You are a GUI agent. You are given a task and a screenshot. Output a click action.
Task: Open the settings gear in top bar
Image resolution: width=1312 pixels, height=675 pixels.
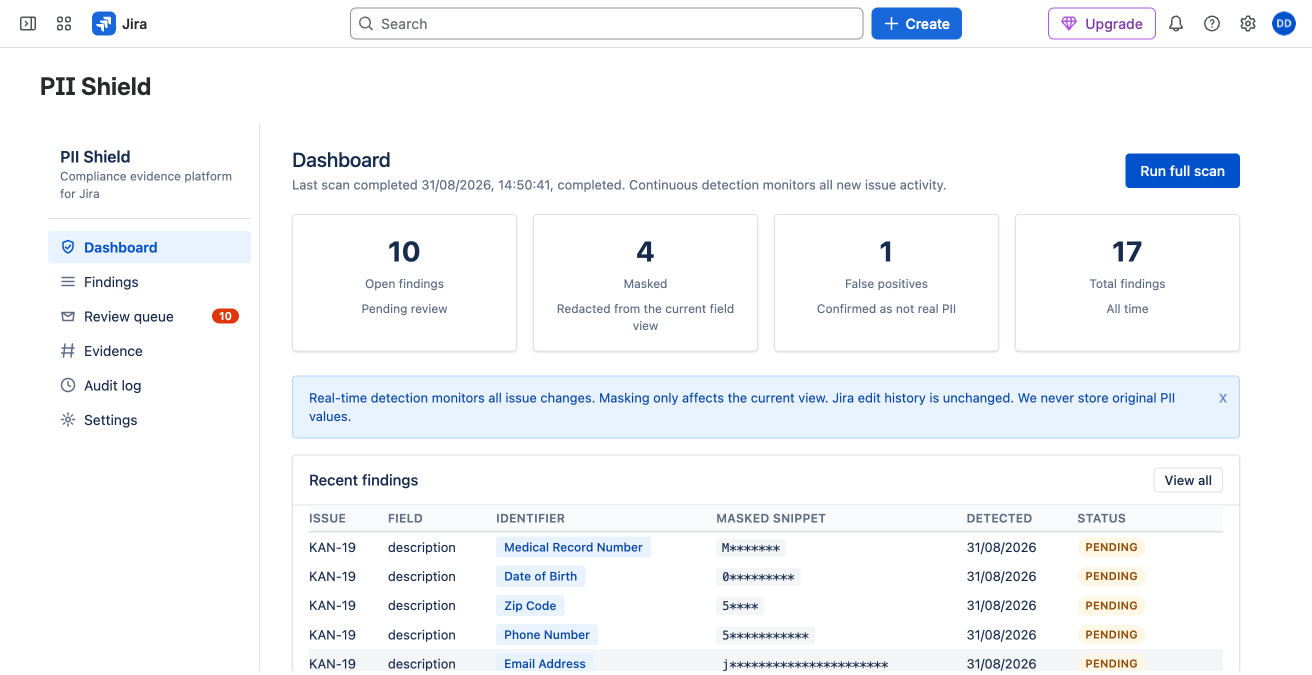1248,23
